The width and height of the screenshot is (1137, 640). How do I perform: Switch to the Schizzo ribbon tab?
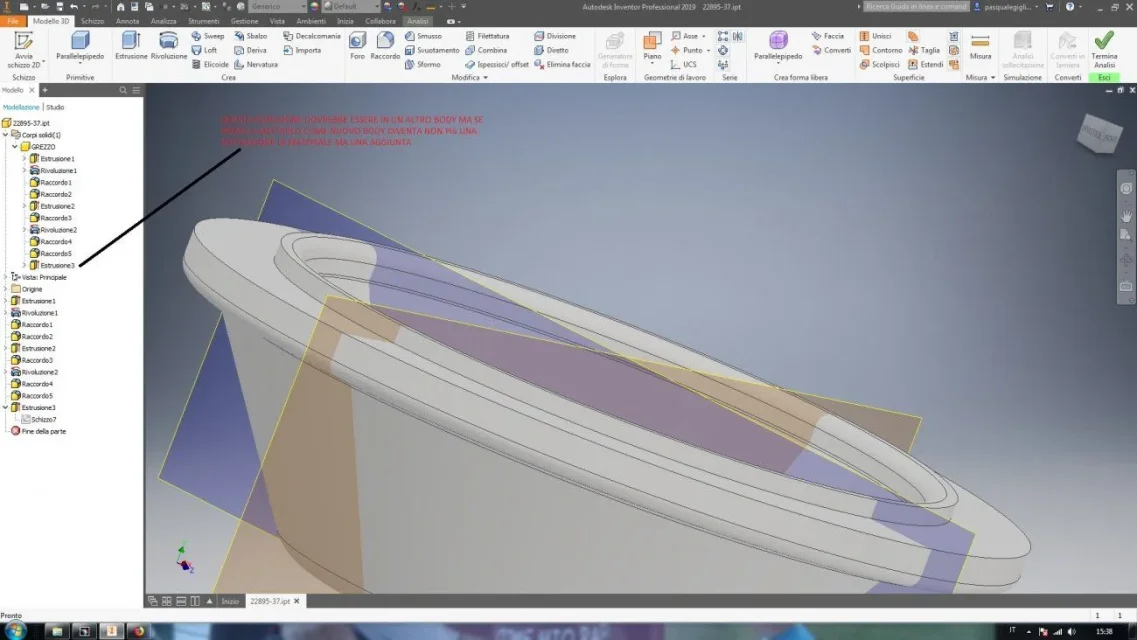coord(92,21)
